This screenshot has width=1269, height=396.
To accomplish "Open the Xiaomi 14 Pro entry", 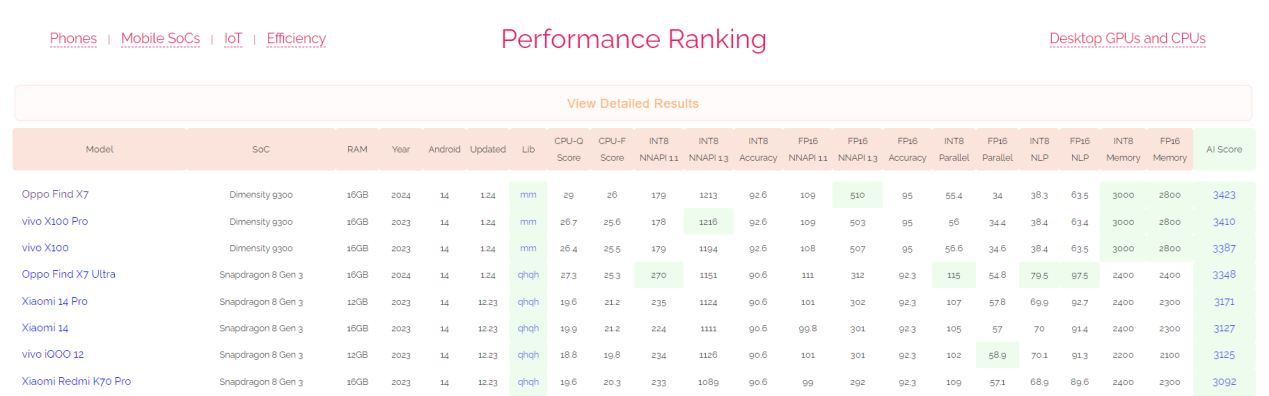I will tap(55, 301).
